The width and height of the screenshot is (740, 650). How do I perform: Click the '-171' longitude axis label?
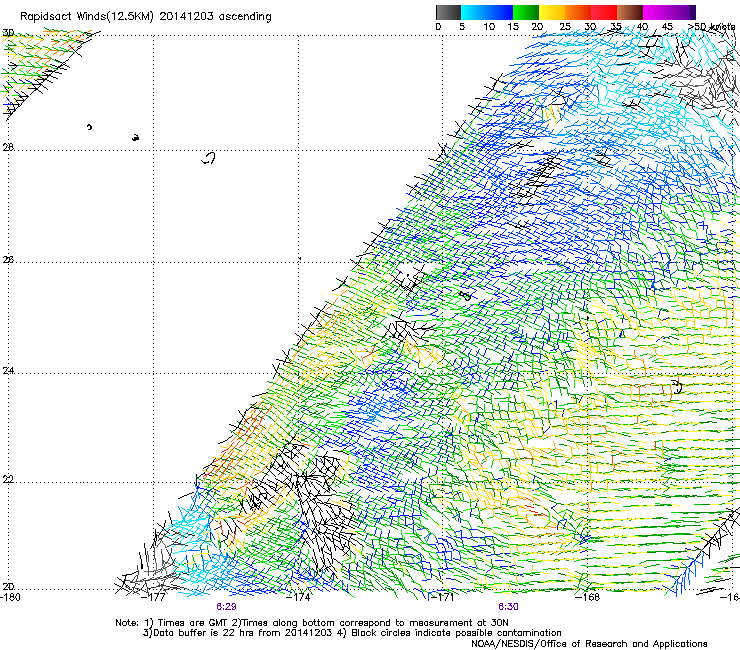click(x=442, y=597)
